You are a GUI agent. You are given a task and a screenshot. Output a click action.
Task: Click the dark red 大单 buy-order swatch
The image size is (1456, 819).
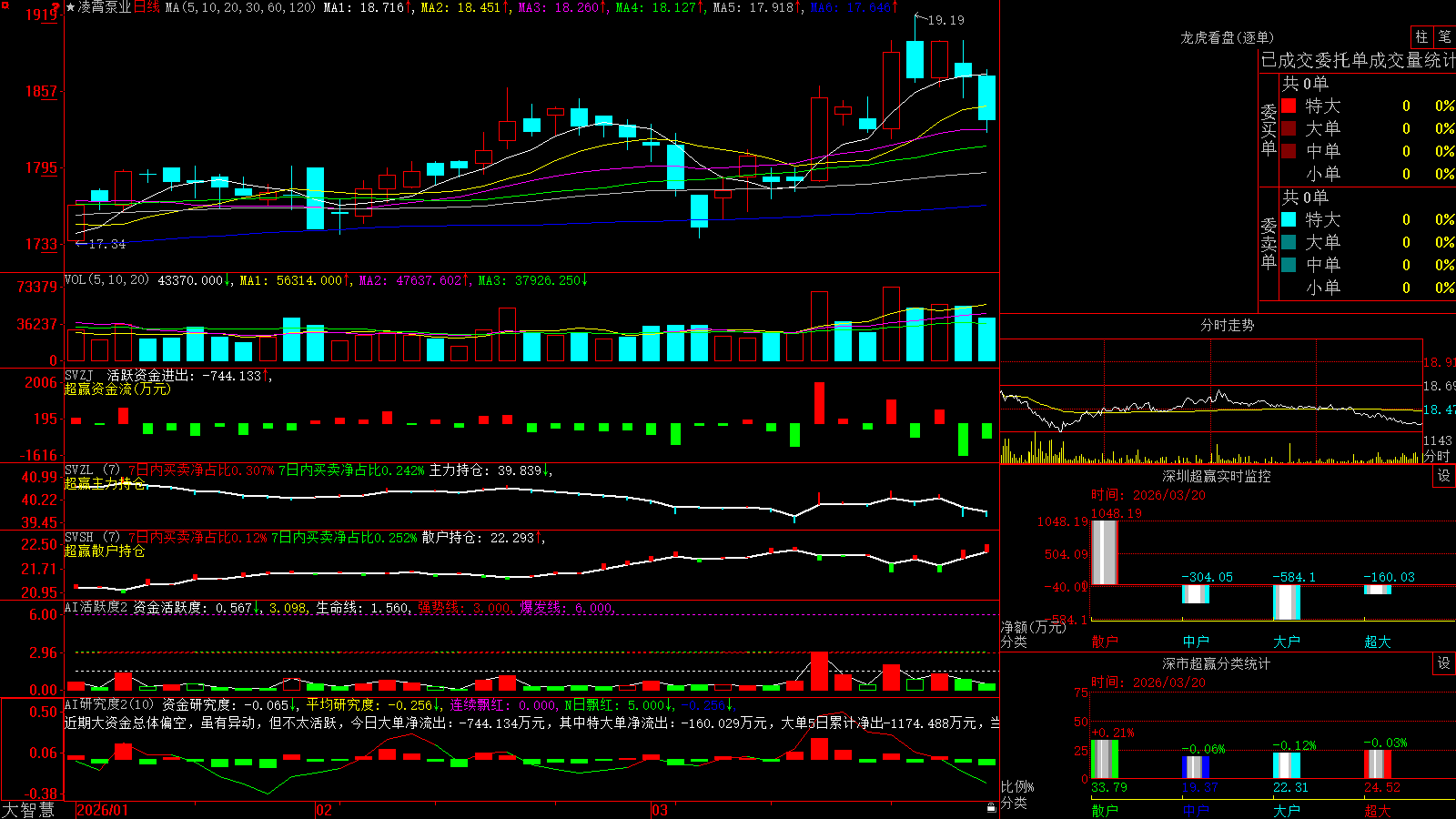click(1289, 128)
